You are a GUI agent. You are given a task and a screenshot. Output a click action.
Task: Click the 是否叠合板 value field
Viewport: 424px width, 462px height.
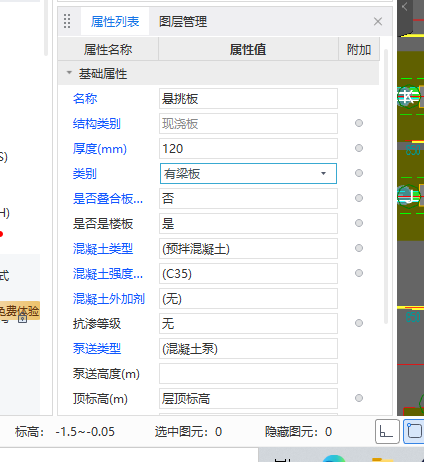(248, 199)
